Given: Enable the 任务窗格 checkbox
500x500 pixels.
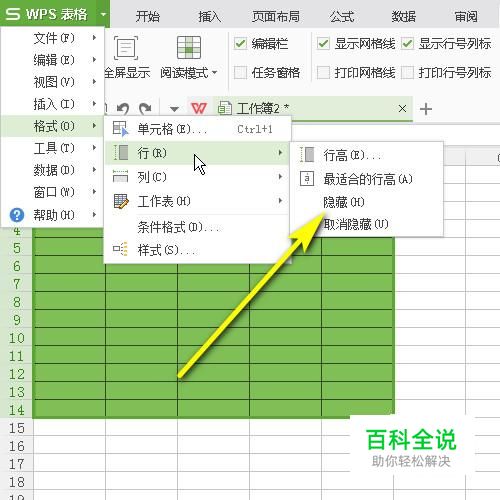Looking at the screenshot, I should coord(240,72).
